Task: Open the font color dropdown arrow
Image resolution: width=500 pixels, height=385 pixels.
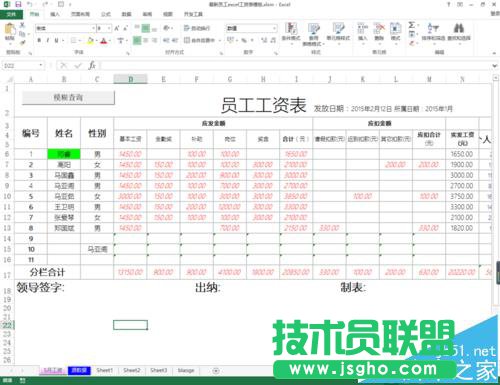Action: (109, 41)
